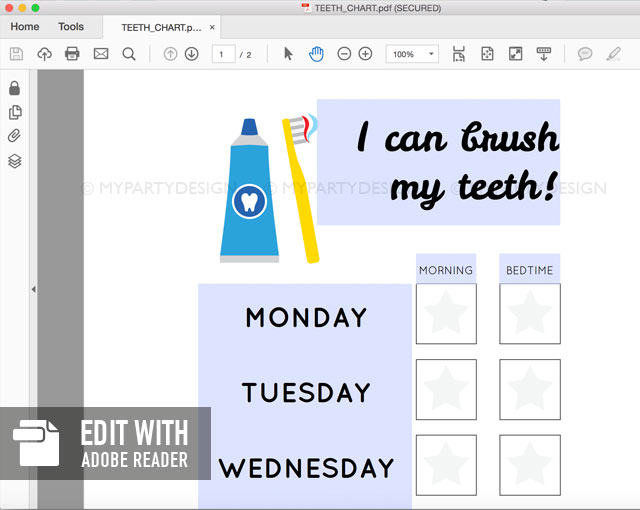Image resolution: width=640 pixels, height=510 pixels.
Task: Check Tuesday's bedtime star box
Action: tap(530, 389)
